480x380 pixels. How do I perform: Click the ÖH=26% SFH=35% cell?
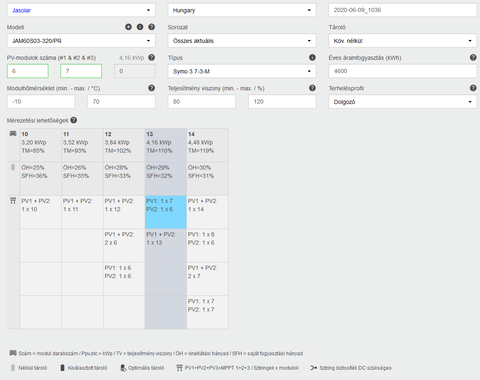pyautogui.click(x=82, y=179)
